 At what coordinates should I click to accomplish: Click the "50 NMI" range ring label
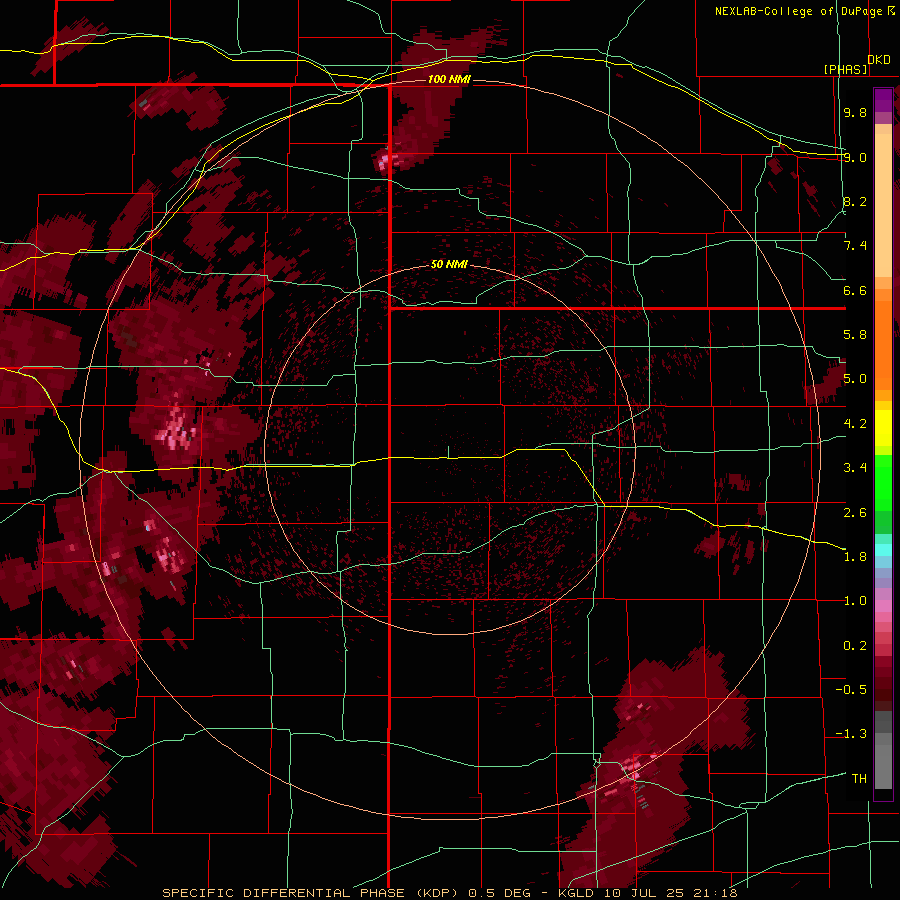click(x=449, y=264)
